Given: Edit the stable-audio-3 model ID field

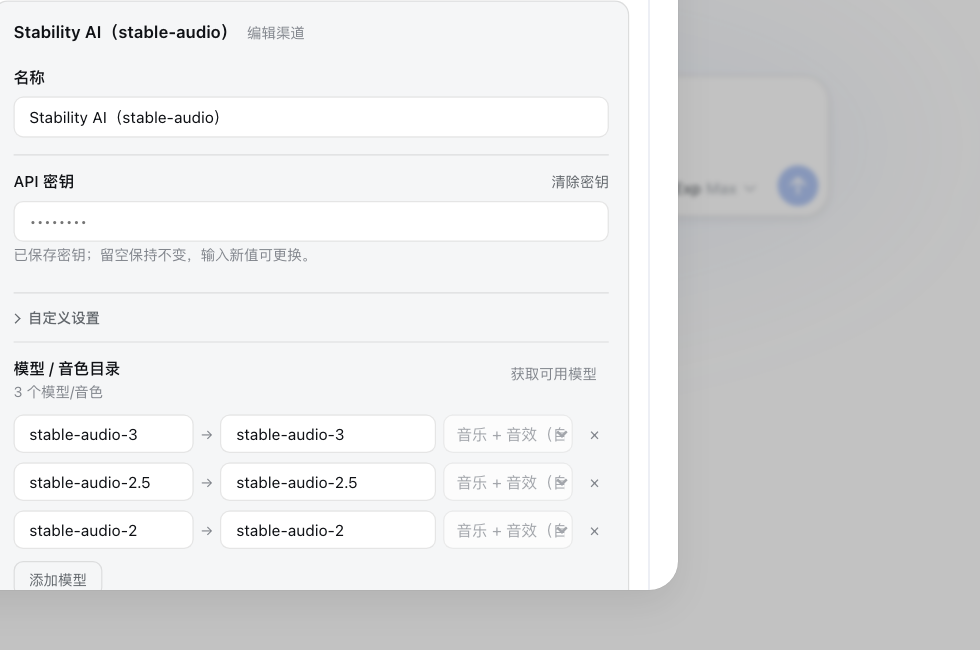Looking at the screenshot, I should click(104, 434).
